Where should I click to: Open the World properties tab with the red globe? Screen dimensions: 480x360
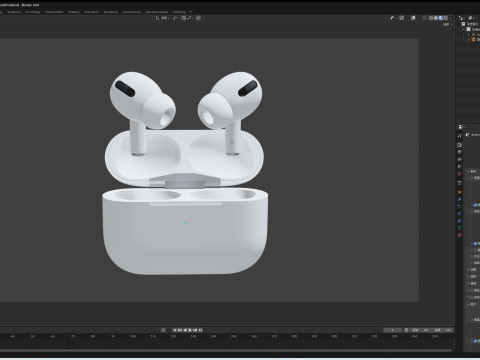tap(459, 174)
